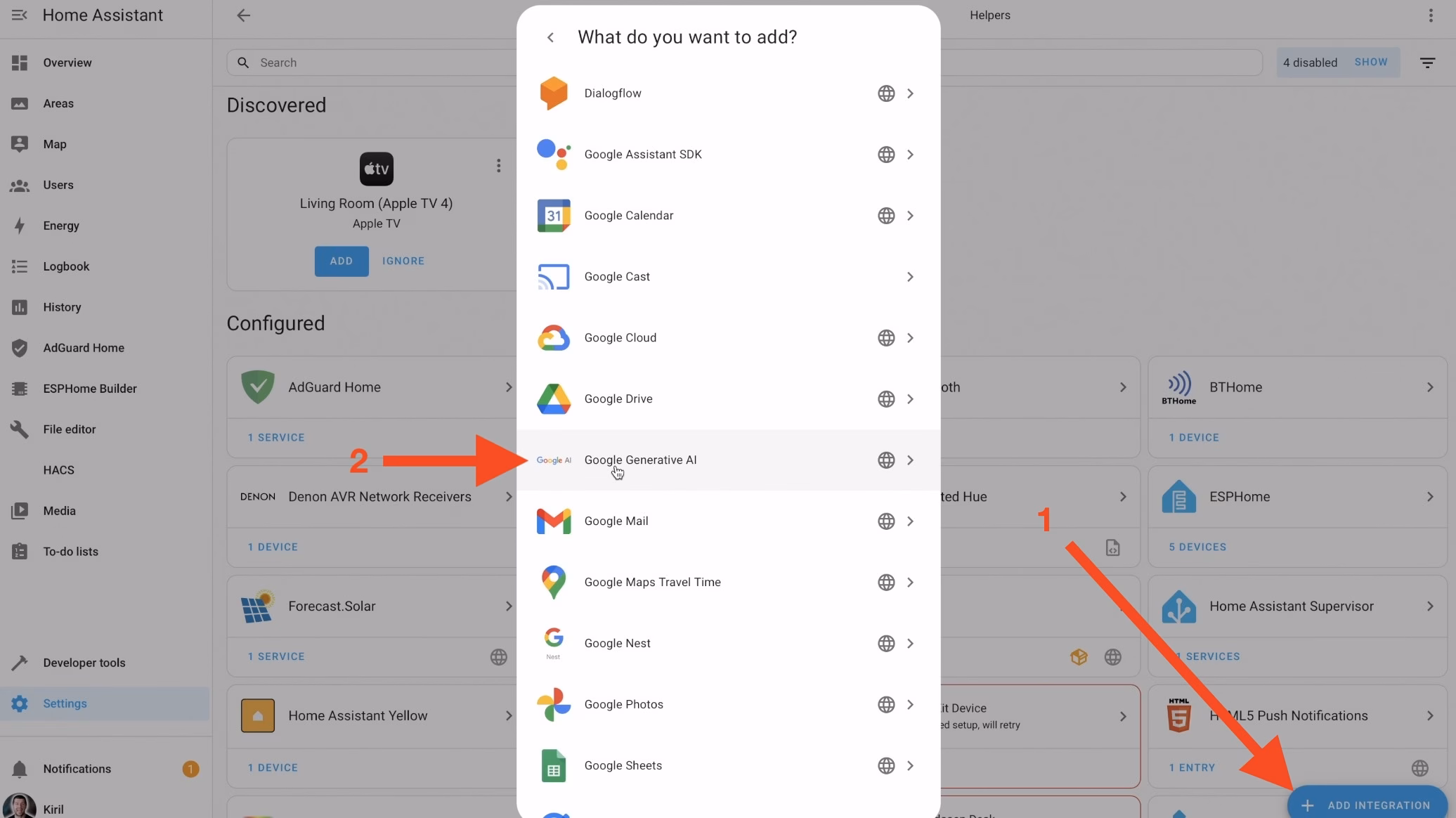
Task: Expand Google Generative AI row chevron
Action: click(910, 460)
